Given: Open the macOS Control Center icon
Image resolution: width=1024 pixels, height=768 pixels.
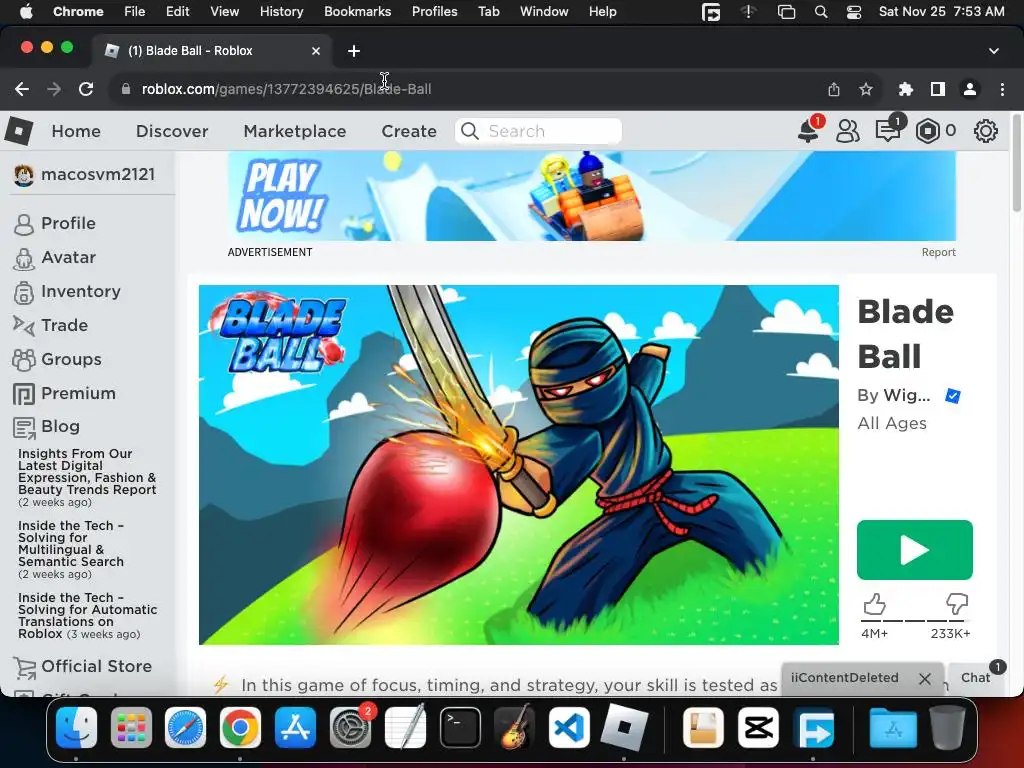Looking at the screenshot, I should tap(854, 12).
